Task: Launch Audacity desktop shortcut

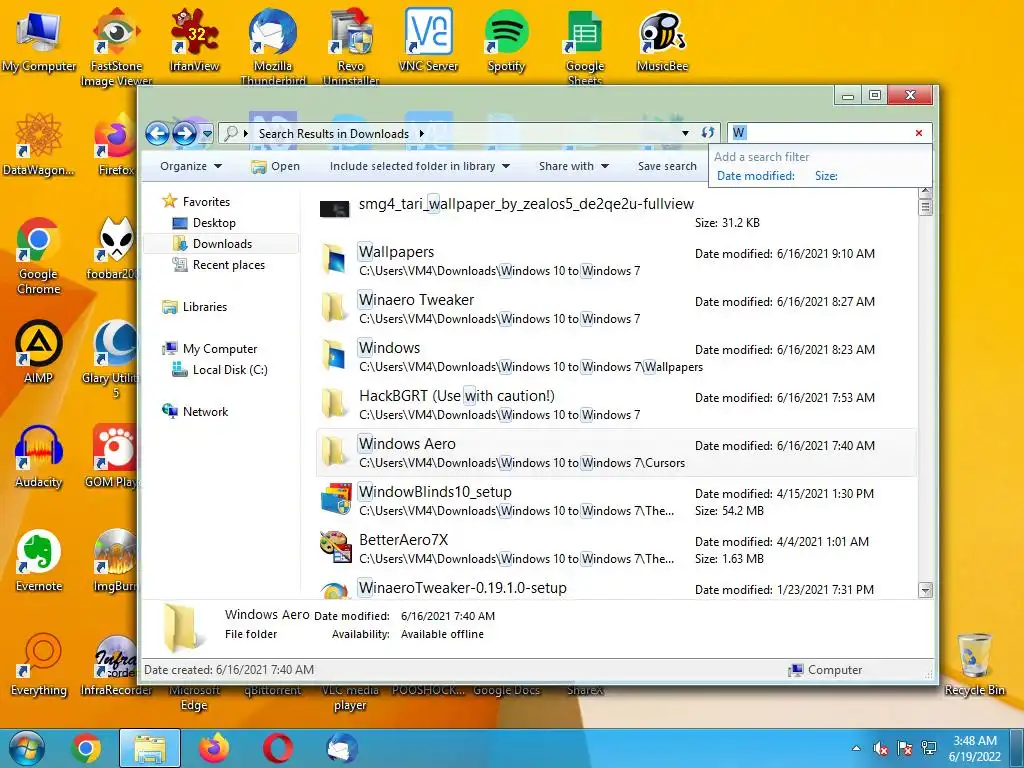Action: pyautogui.click(x=39, y=457)
